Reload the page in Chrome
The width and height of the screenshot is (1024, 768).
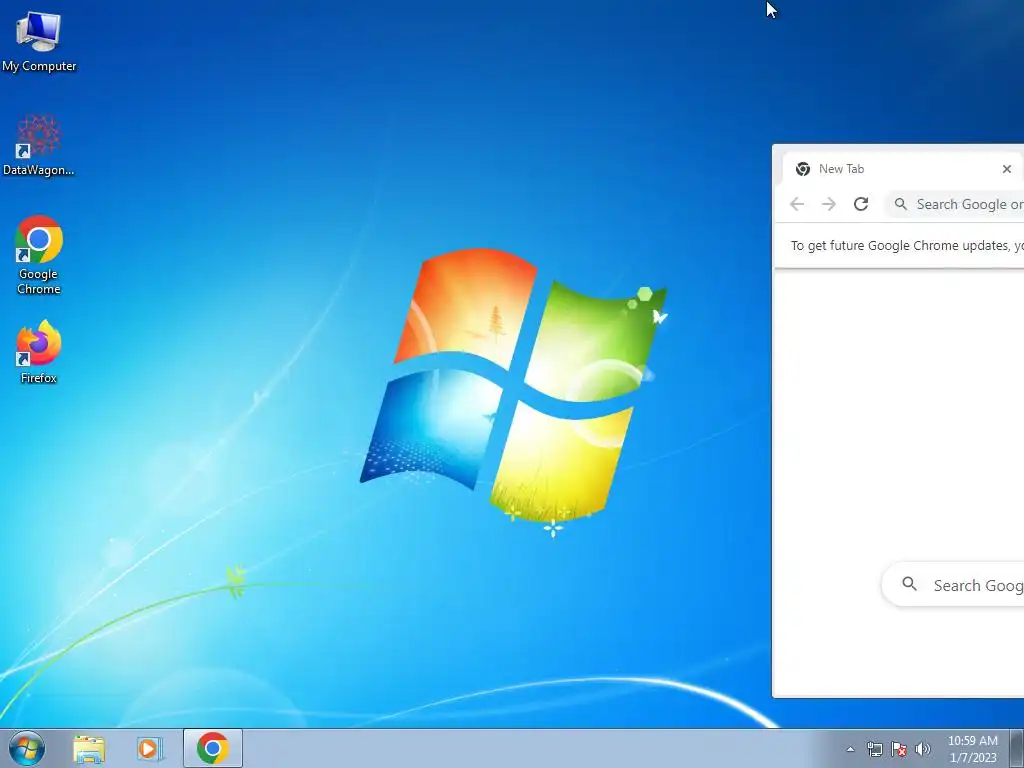[861, 204]
